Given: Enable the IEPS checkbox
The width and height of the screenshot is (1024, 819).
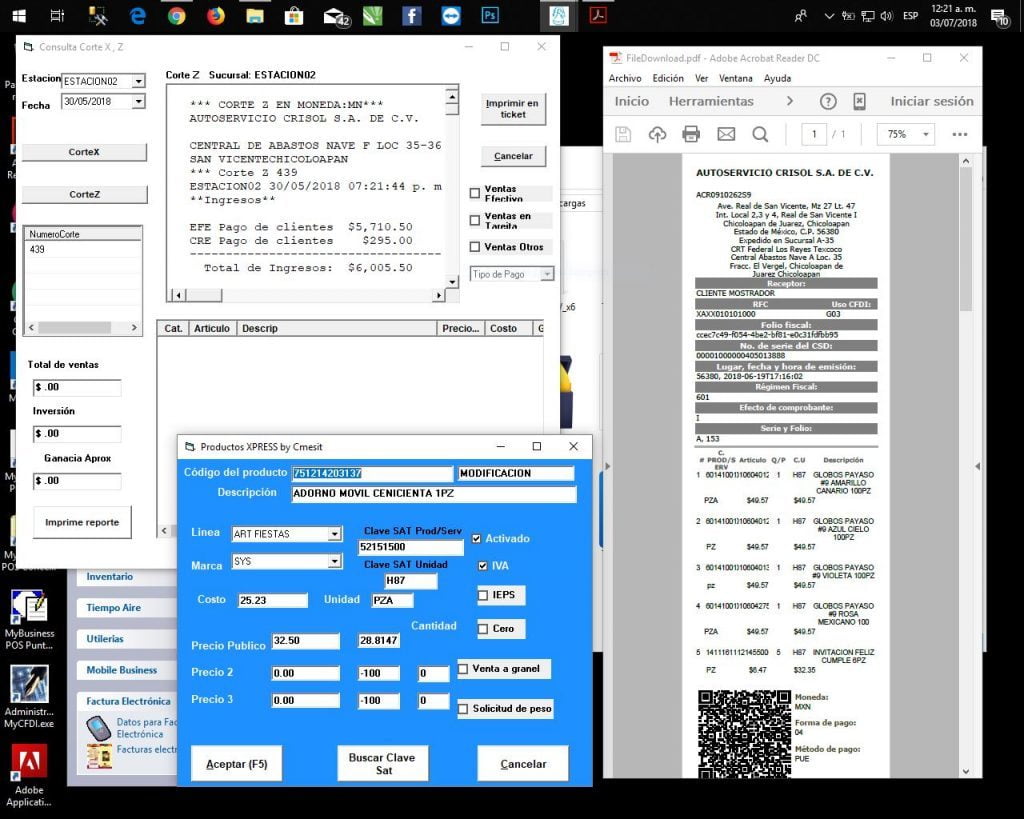Looking at the screenshot, I should [x=483, y=595].
